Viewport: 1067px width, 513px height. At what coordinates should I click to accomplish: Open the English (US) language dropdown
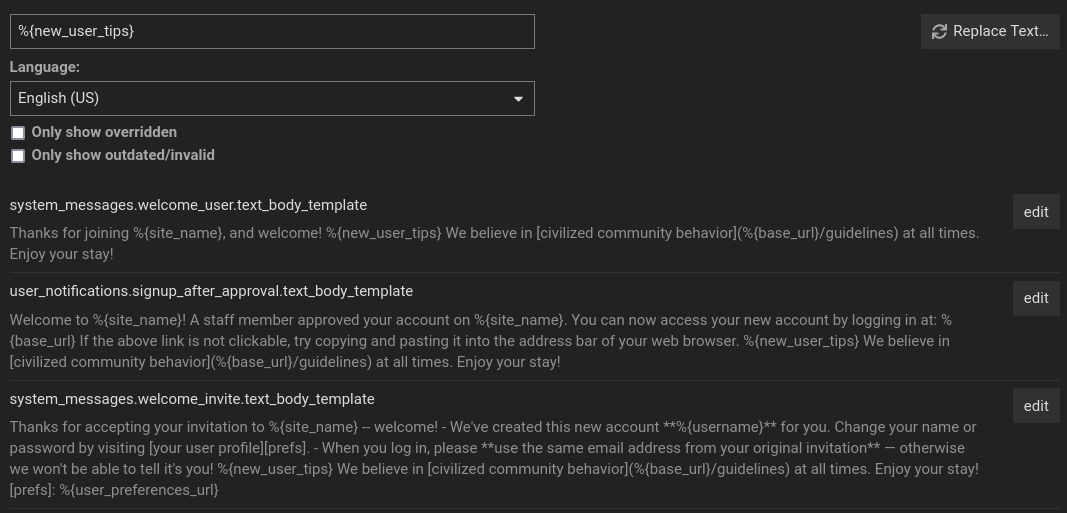click(272, 99)
